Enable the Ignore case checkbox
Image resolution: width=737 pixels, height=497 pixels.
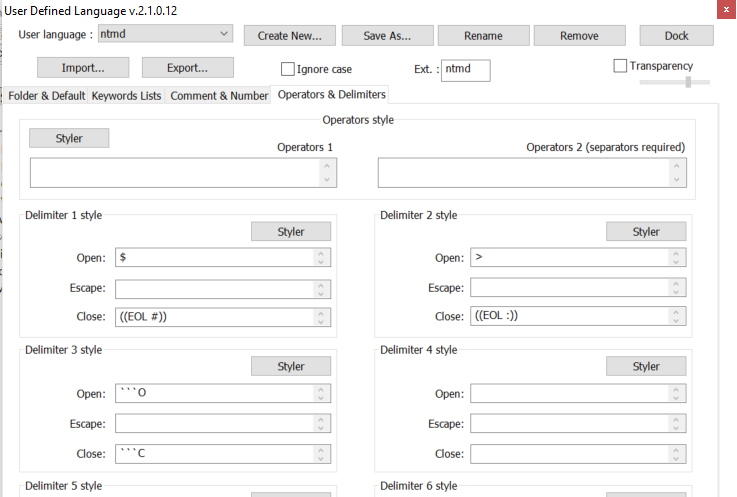click(x=288, y=70)
